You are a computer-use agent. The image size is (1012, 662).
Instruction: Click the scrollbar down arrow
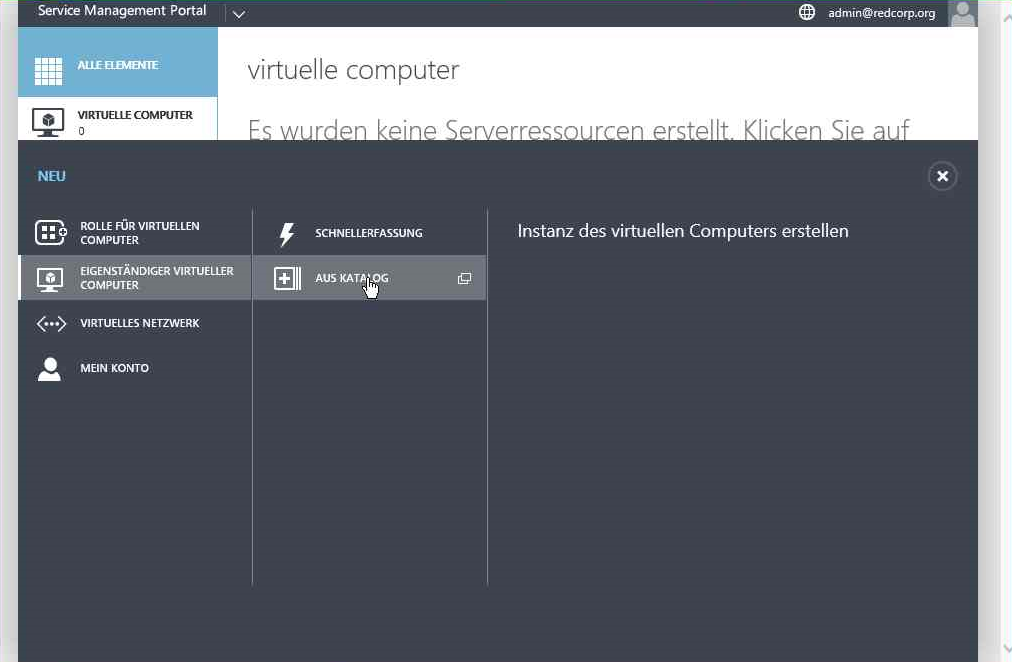coord(1005,648)
